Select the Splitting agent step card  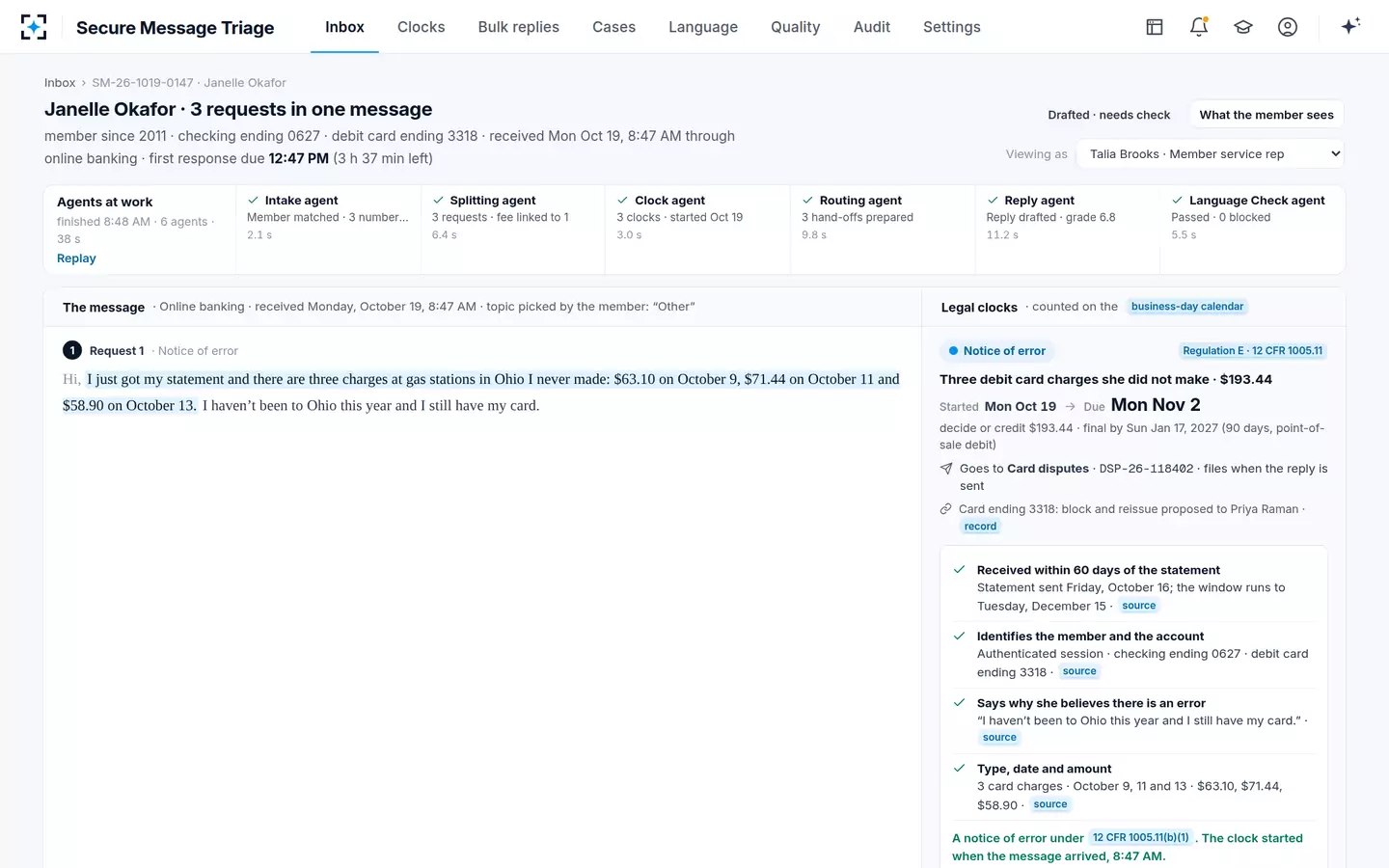pyautogui.click(x=513, y=230)
